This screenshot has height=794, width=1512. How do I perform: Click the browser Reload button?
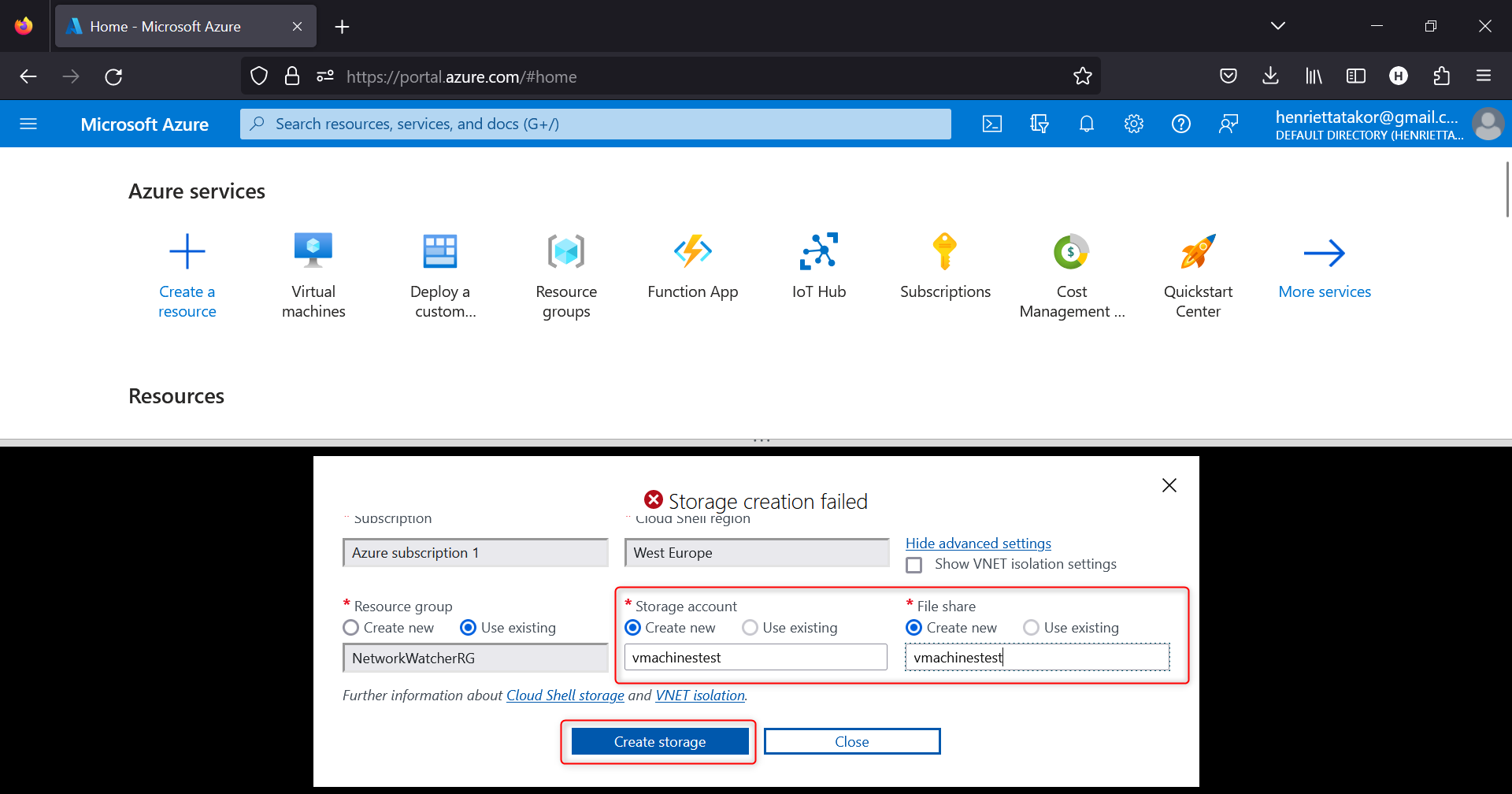(113, 76)
